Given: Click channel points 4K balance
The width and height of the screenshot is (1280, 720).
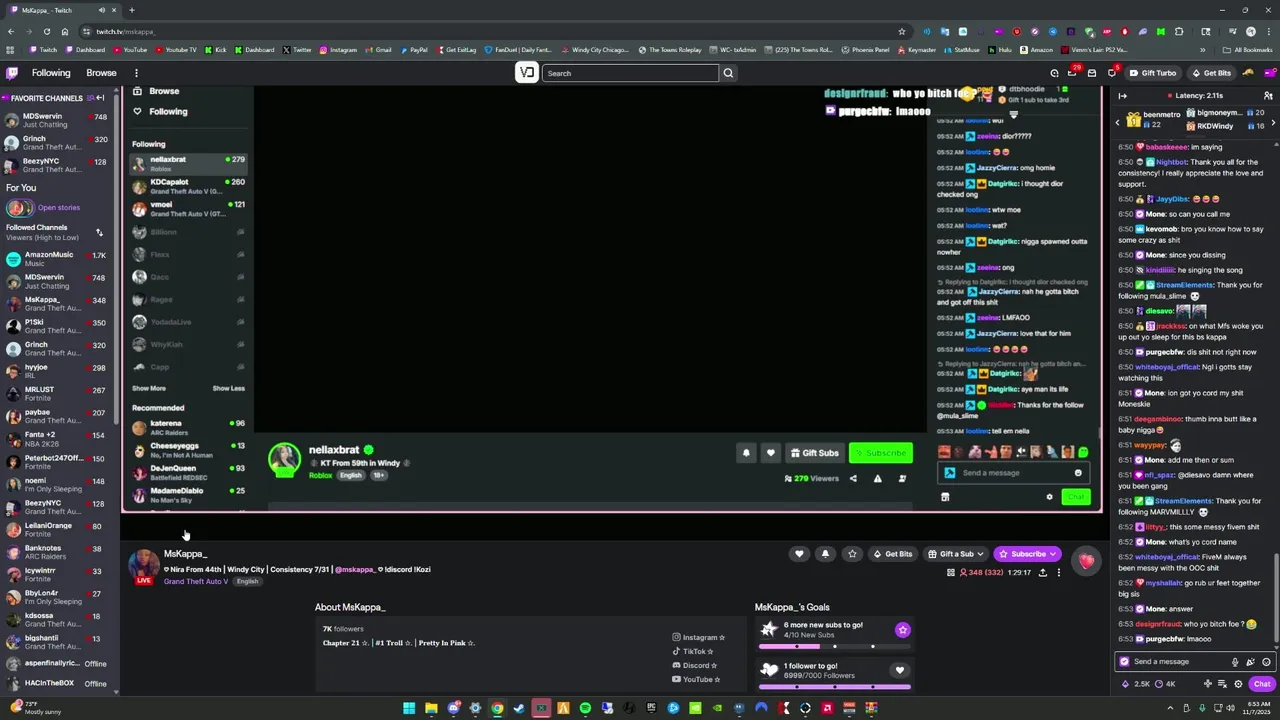Looking at the screenshot, I should coord(1166,684).
